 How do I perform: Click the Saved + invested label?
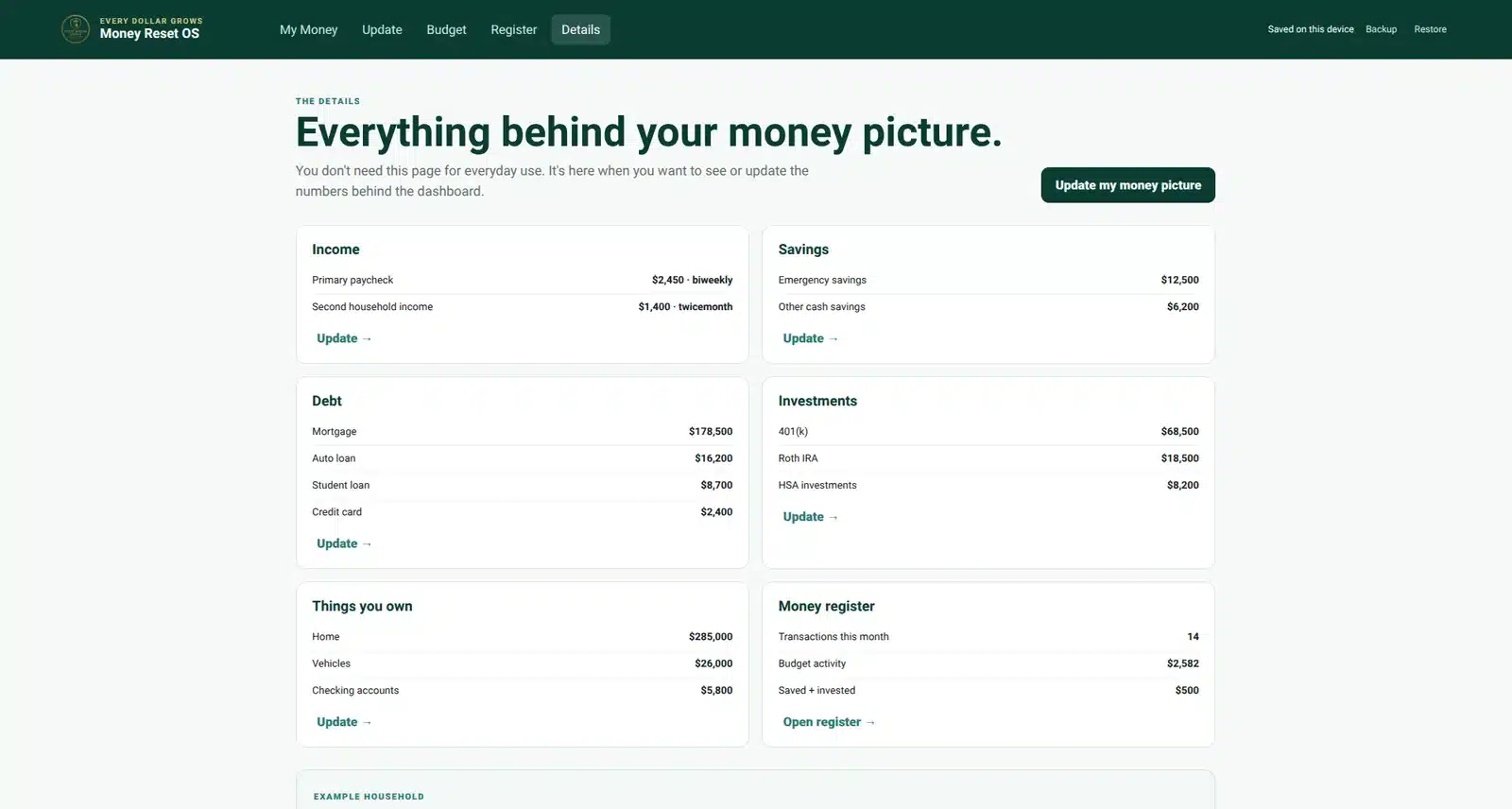pos(816,691)
